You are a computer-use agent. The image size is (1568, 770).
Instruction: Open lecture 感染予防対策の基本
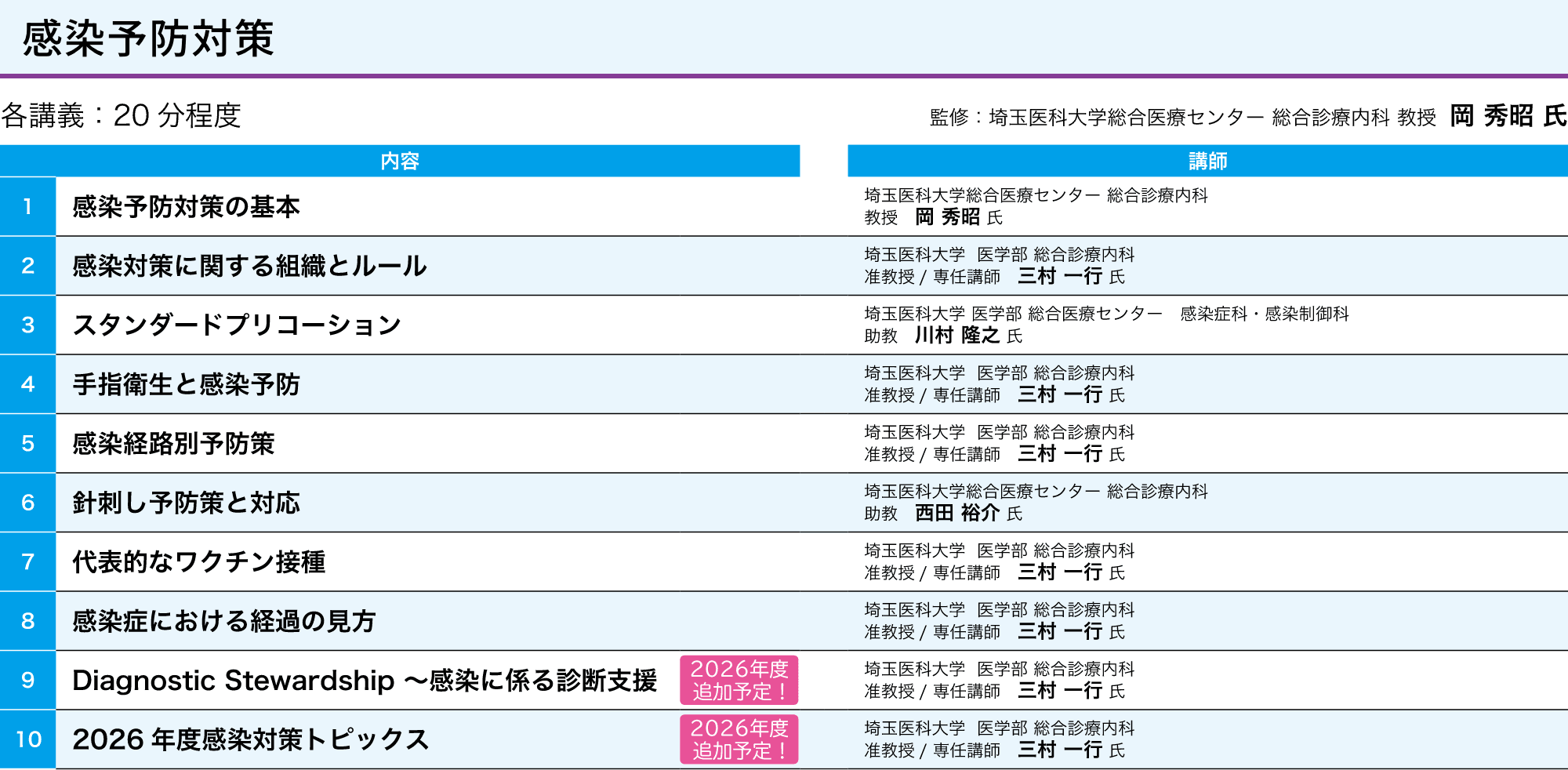click(x=186, y=207)
